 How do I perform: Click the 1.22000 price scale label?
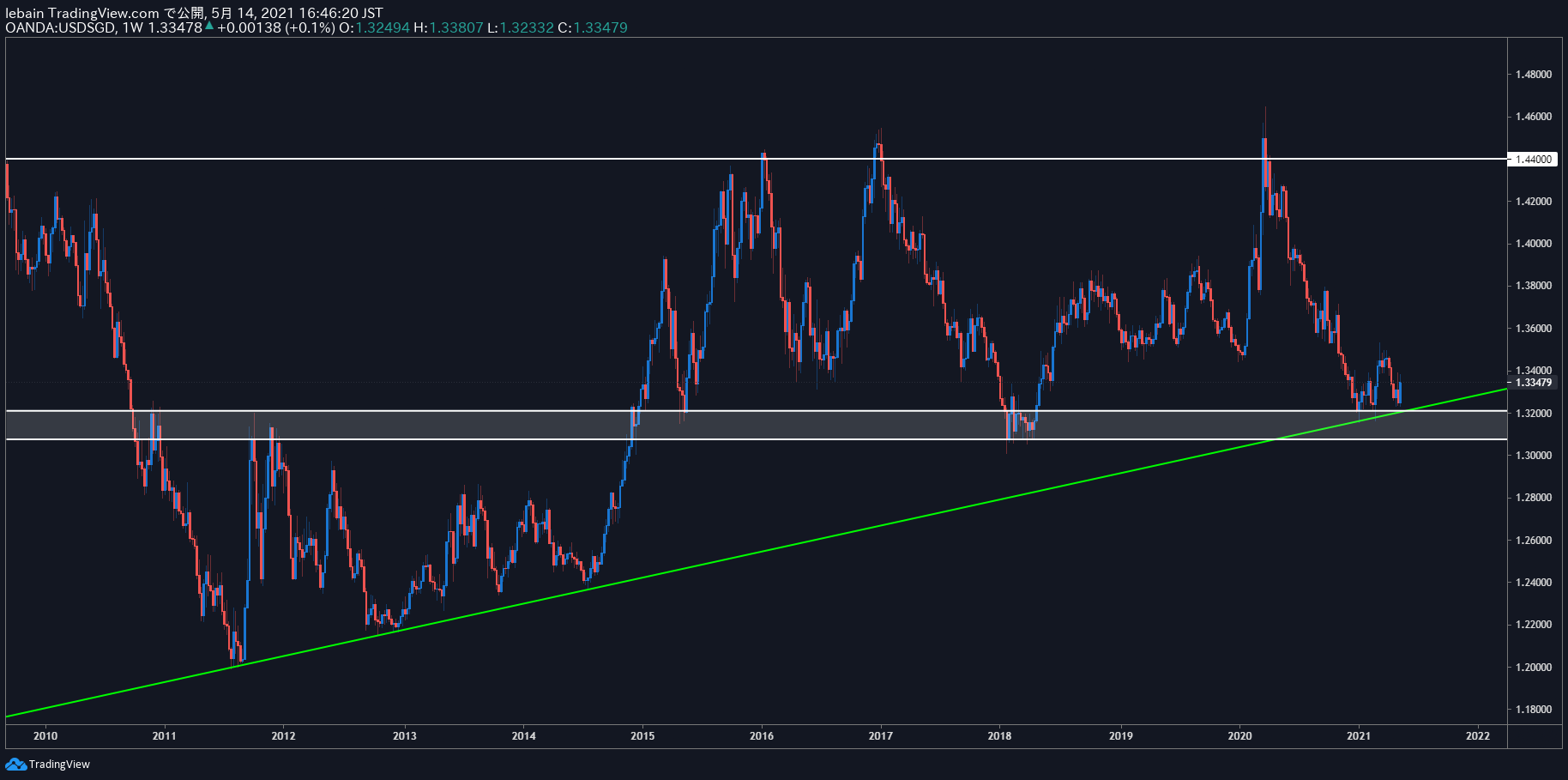pyautogui.click(x=1534, y=625)
